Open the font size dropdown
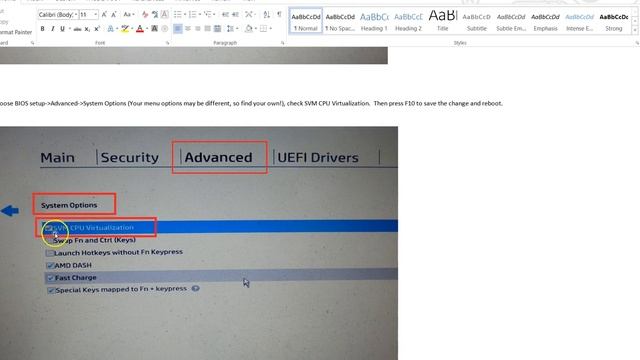The height and width of the screenshot is (360, 640). pos(96,15)
